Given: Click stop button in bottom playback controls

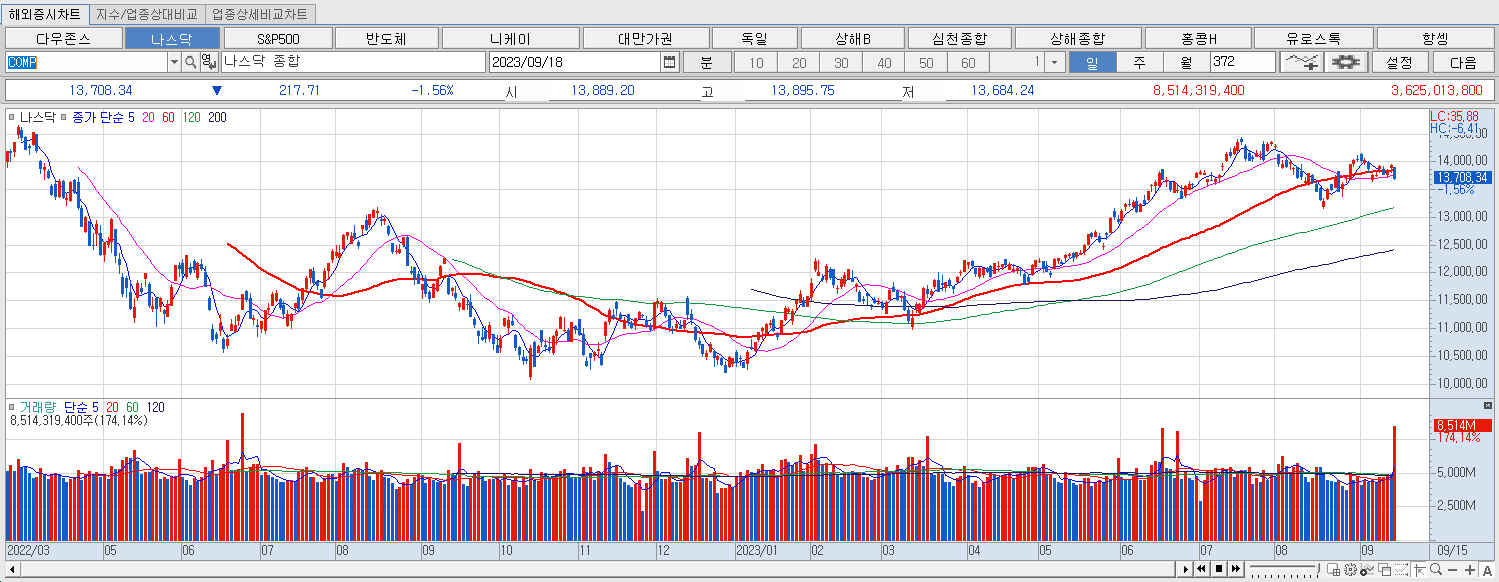Looking at the screenshot, I should pyautogui.click(x=1219, y=569).
